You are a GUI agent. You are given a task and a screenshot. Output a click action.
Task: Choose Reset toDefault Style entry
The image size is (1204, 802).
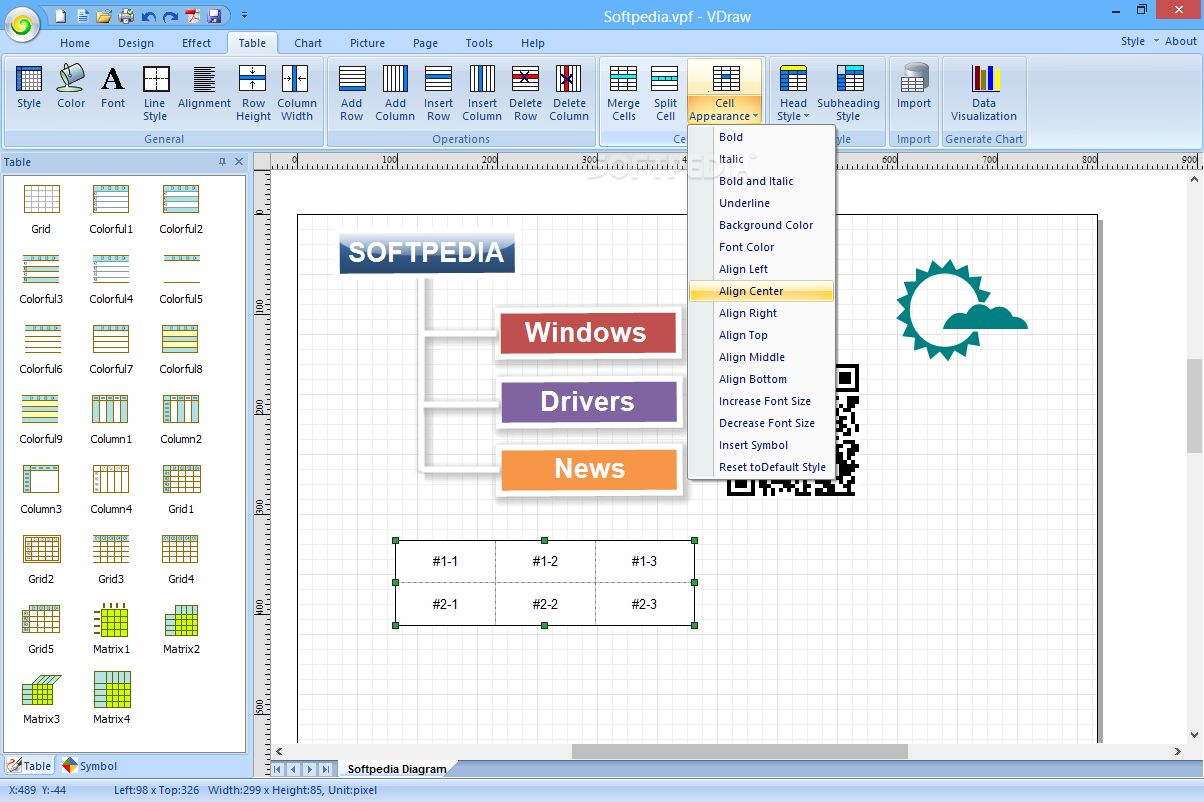761,467
